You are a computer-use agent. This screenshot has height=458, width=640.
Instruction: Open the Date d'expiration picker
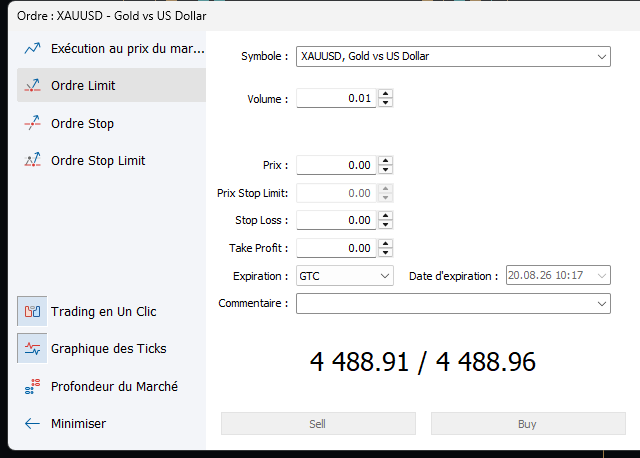(558, 276)
